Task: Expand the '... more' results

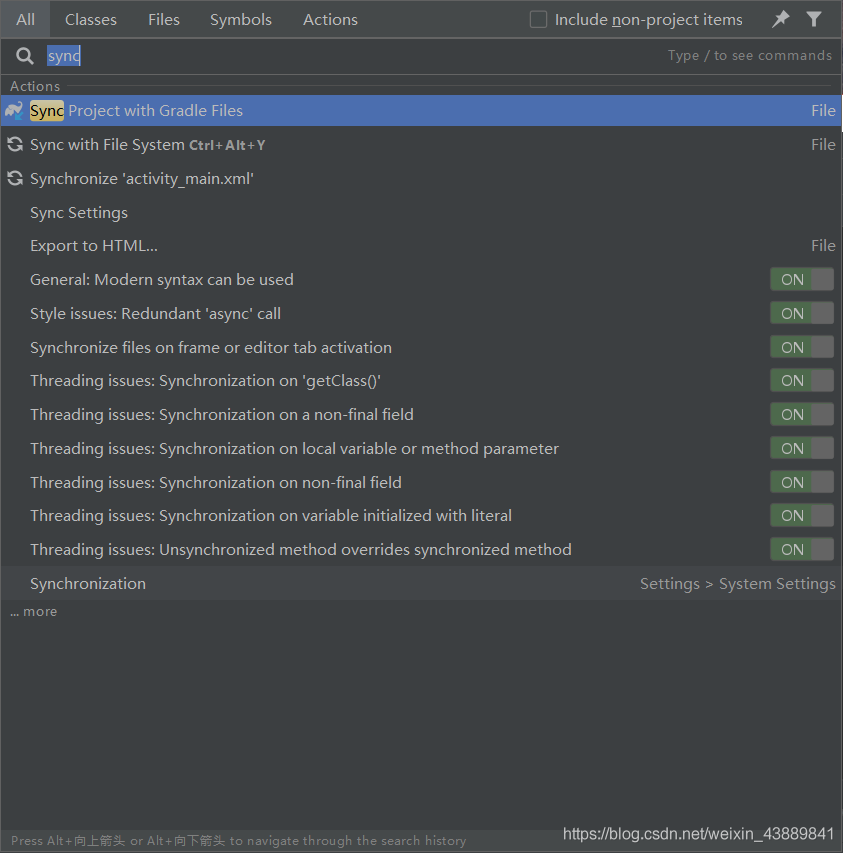Action: [33, 611]
